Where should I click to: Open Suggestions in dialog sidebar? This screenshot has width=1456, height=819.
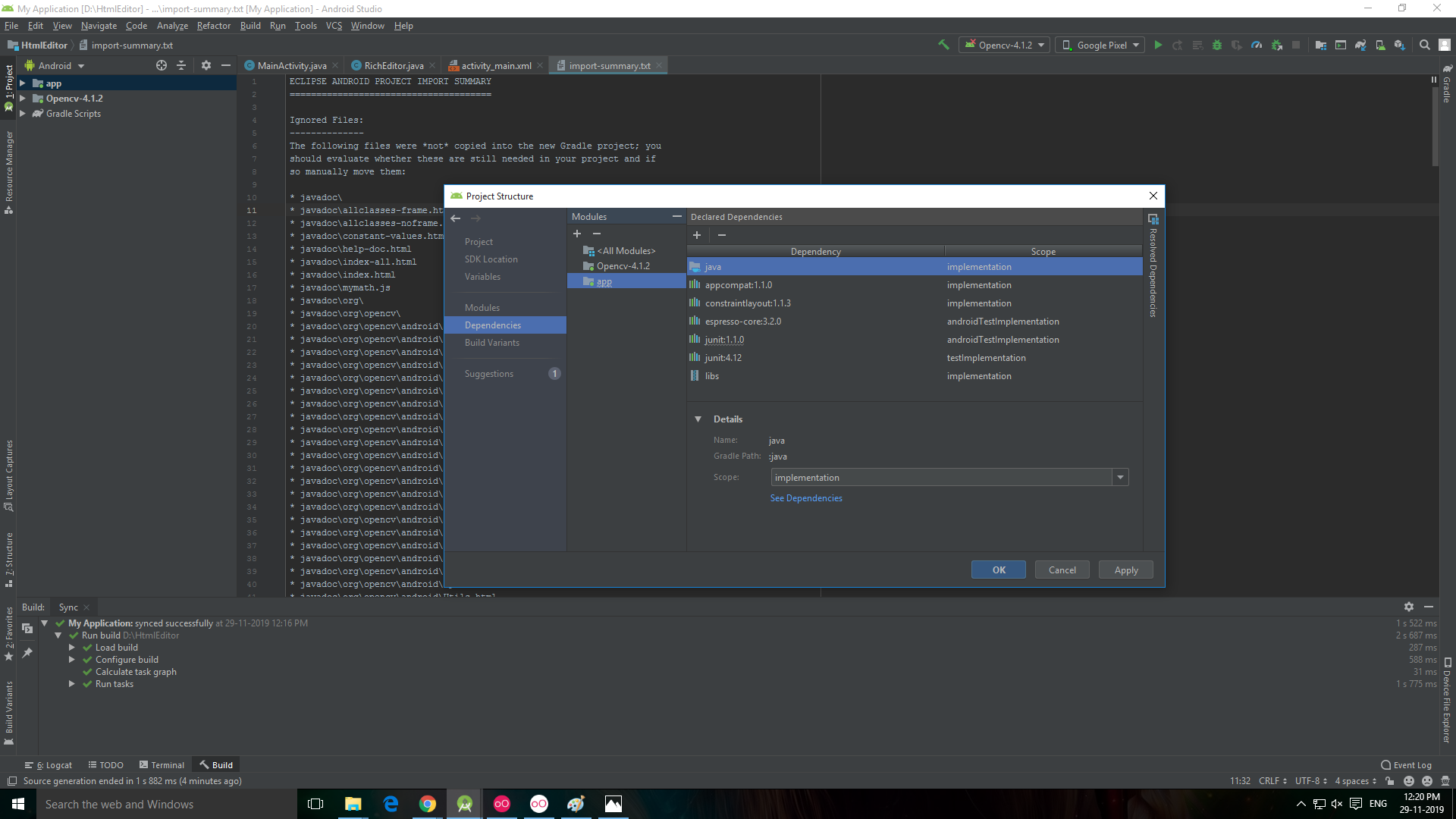click(x=489, y=374)
